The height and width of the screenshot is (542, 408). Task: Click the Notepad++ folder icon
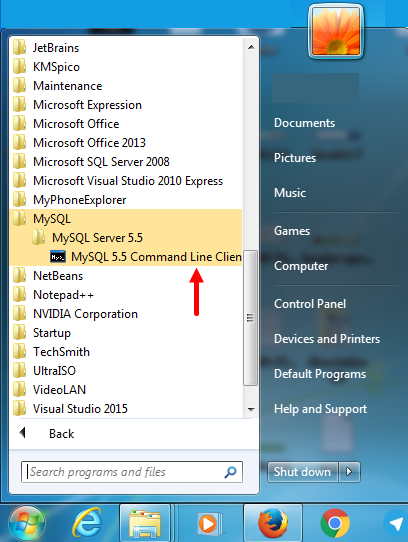(x=19, y=295)
